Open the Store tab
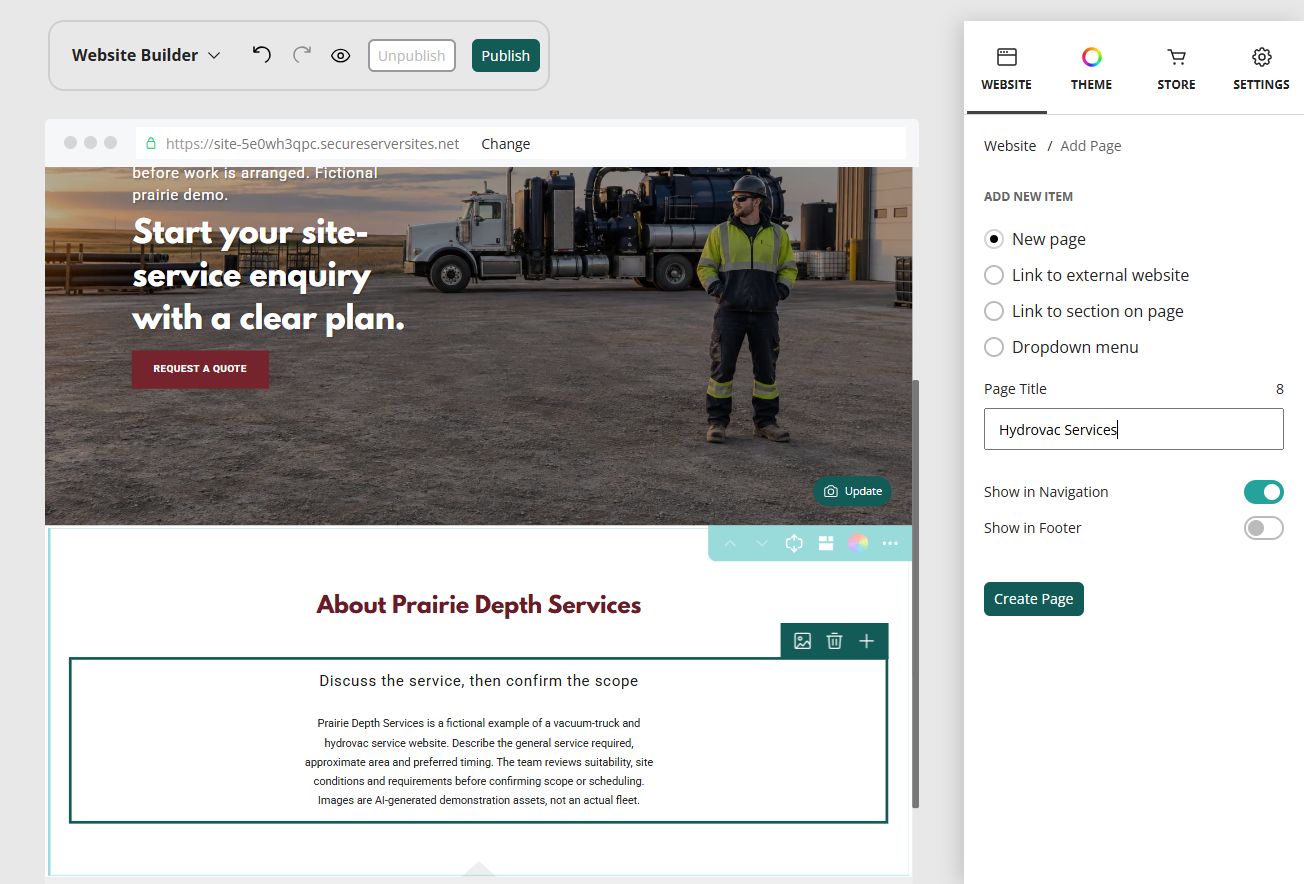Screen dimensions: 1304x884 tap(1176, 69)
